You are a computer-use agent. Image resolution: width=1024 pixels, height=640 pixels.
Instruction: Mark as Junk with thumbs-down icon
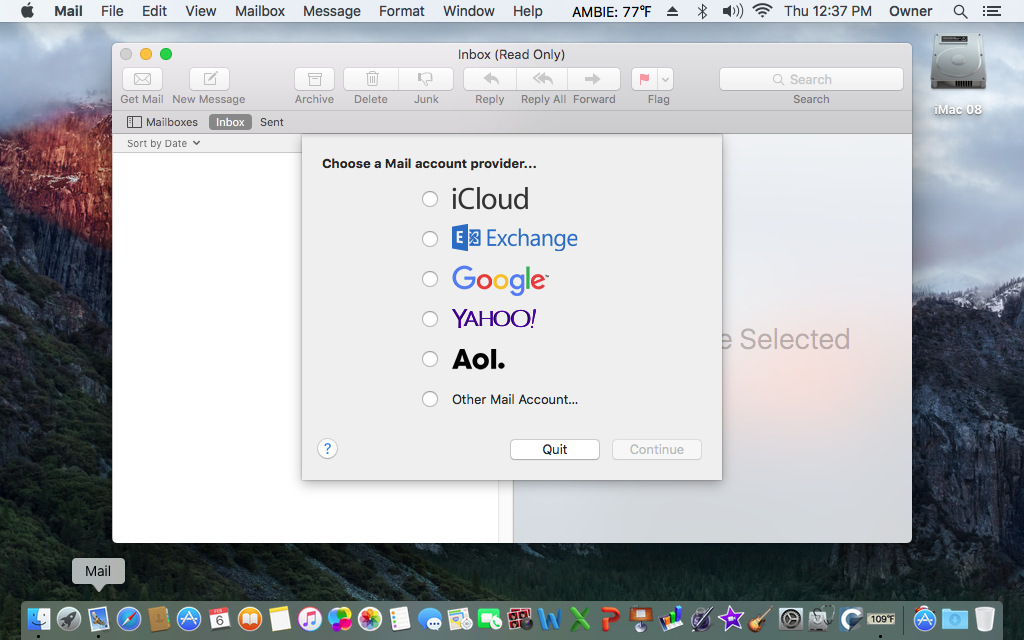coord(426,79)
